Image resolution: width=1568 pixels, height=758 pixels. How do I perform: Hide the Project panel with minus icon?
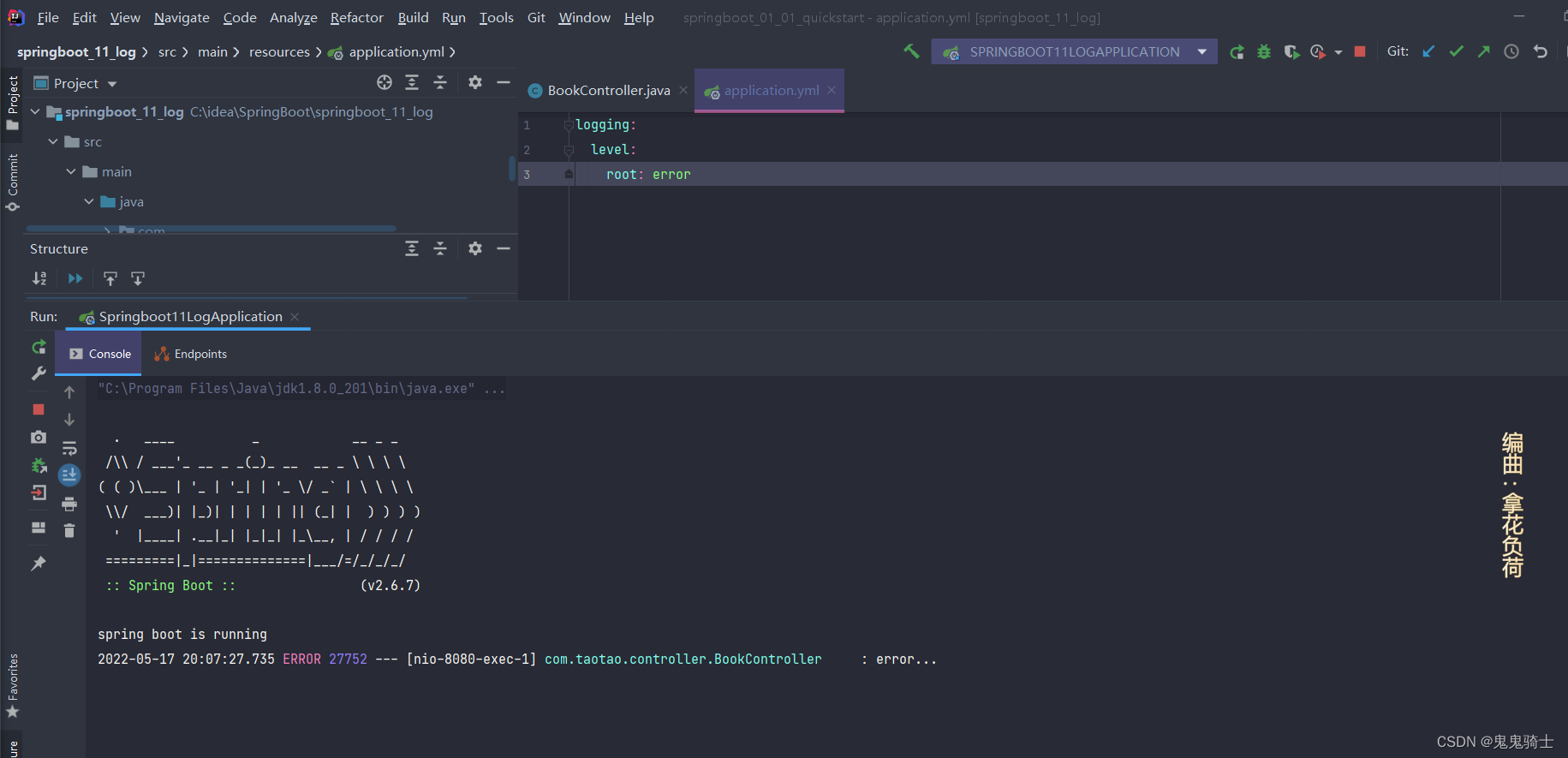(x=504, y=82)
